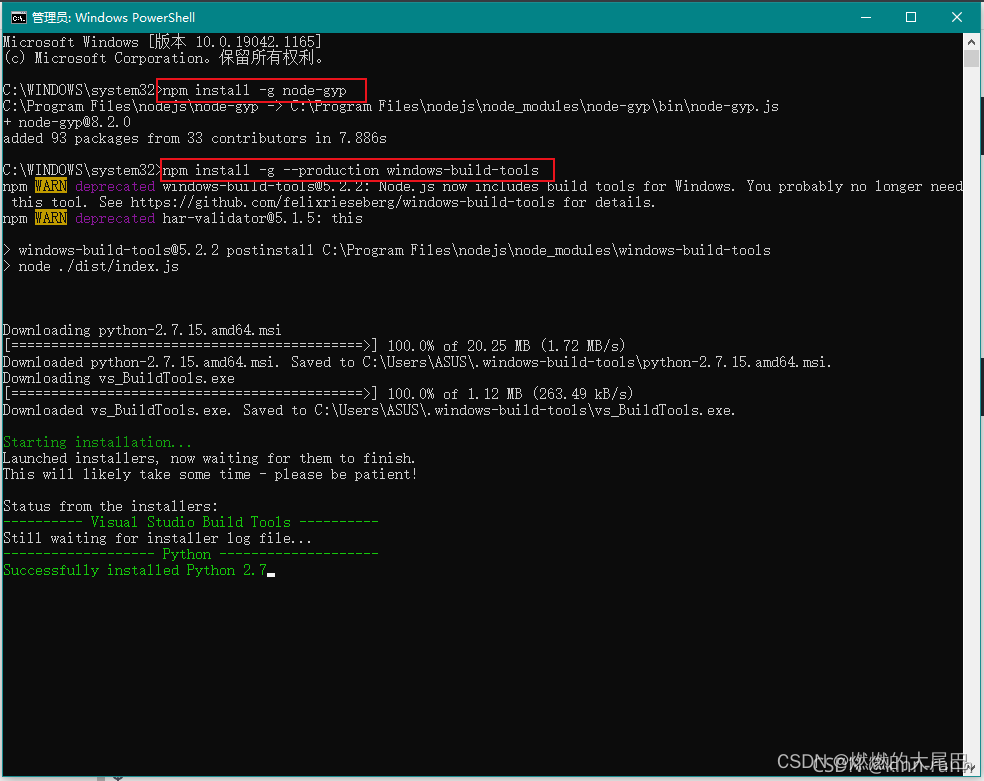Image resolution: width=984 pixels, height=781 pixels.
Task: Click the 1.12 MB download progress bar
Action: tap(190, 394)
